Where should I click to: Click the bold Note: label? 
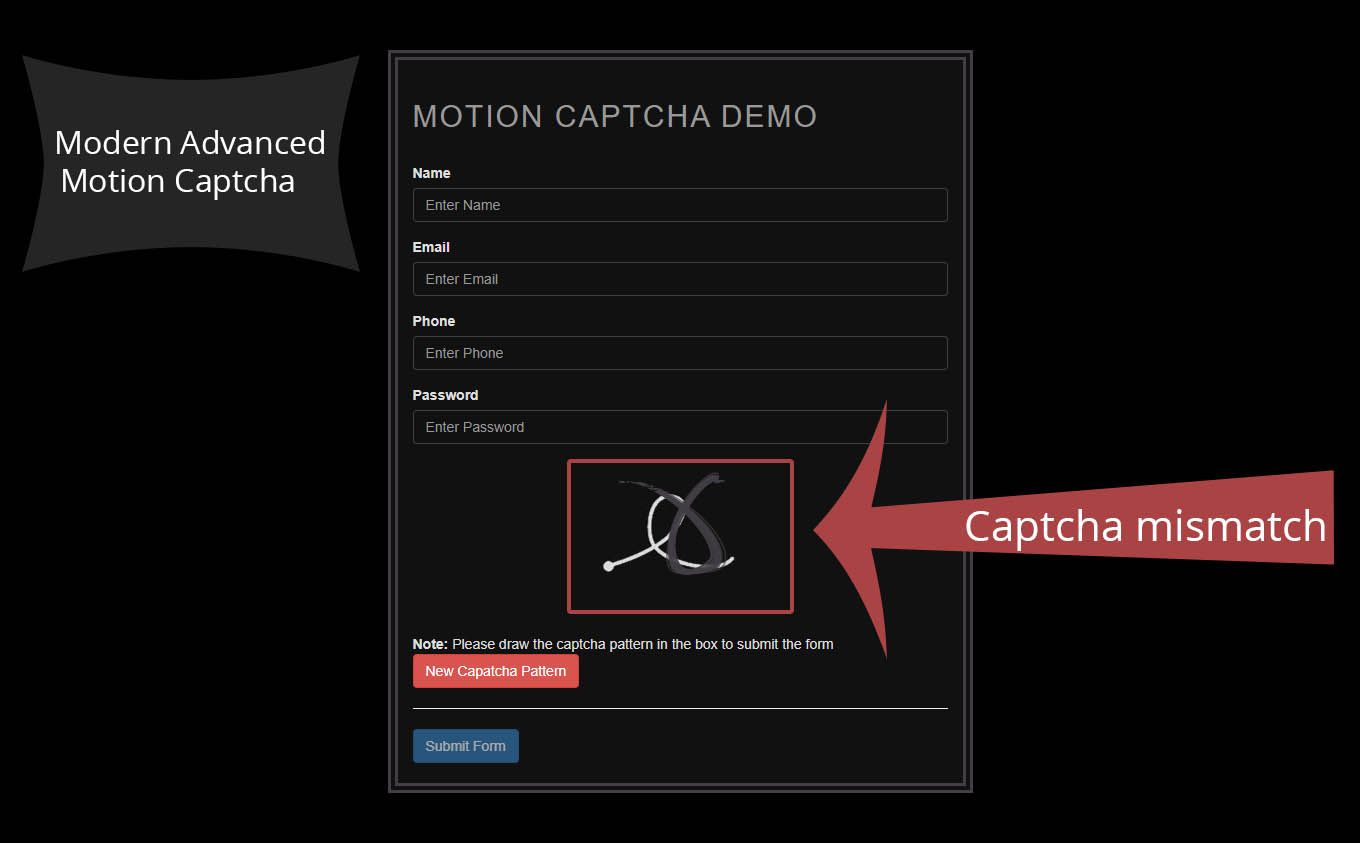pos(430,644)
